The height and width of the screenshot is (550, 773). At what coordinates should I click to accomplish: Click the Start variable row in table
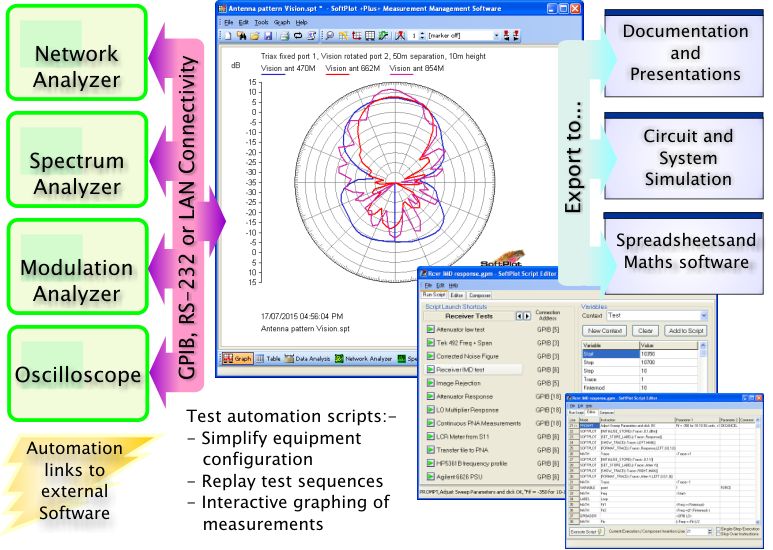(640, 354)
